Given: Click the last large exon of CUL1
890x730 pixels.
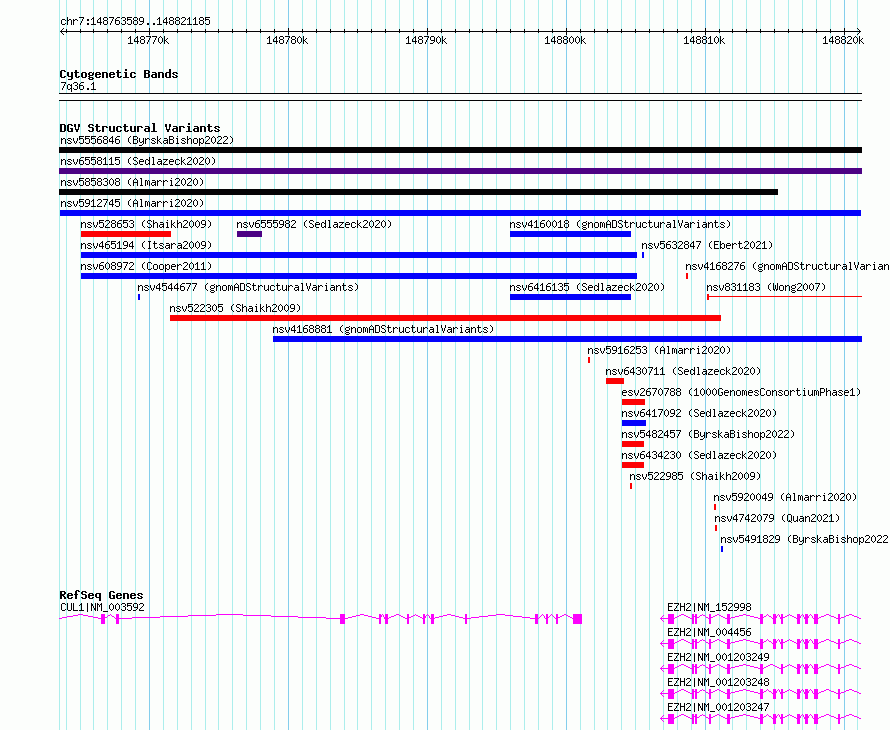Looking at the screenshot, I should (577, 619).
